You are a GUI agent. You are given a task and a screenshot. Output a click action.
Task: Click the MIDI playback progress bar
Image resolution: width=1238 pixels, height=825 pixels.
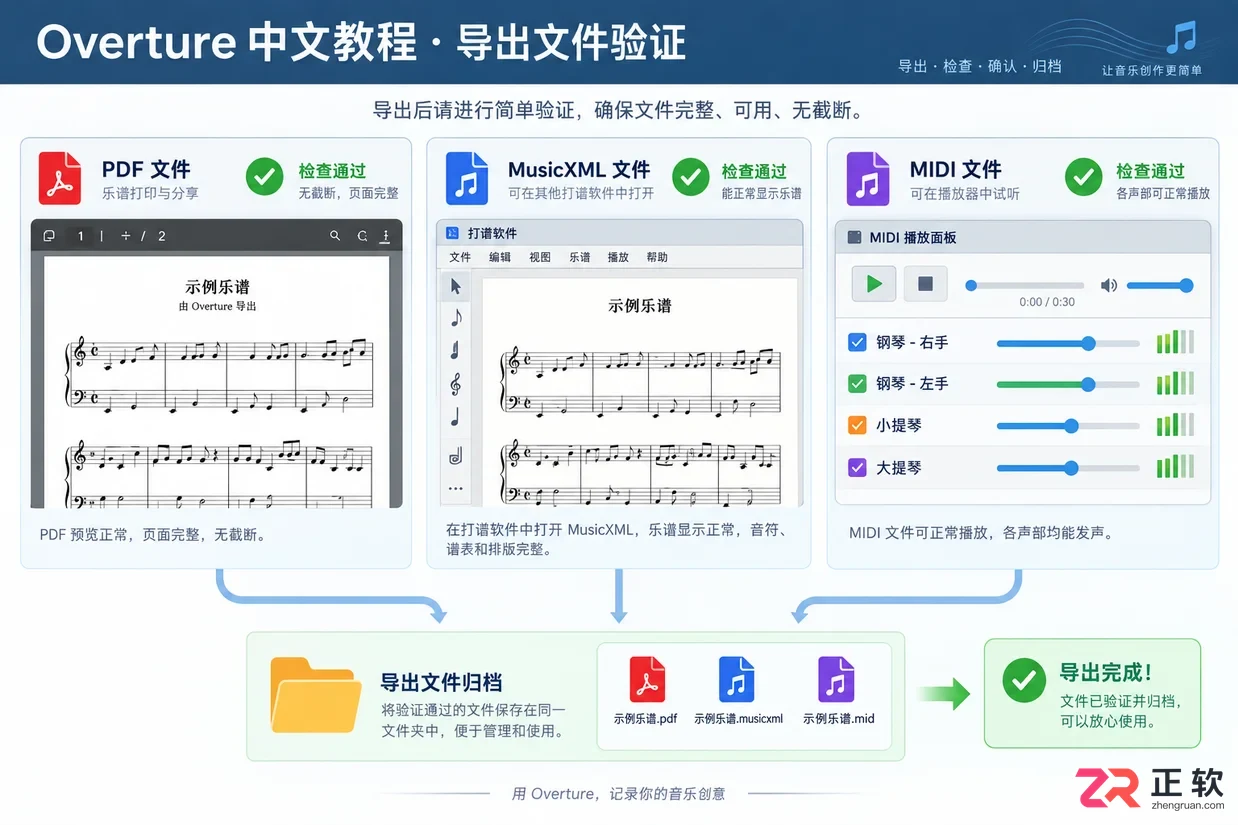[1025, 286]
